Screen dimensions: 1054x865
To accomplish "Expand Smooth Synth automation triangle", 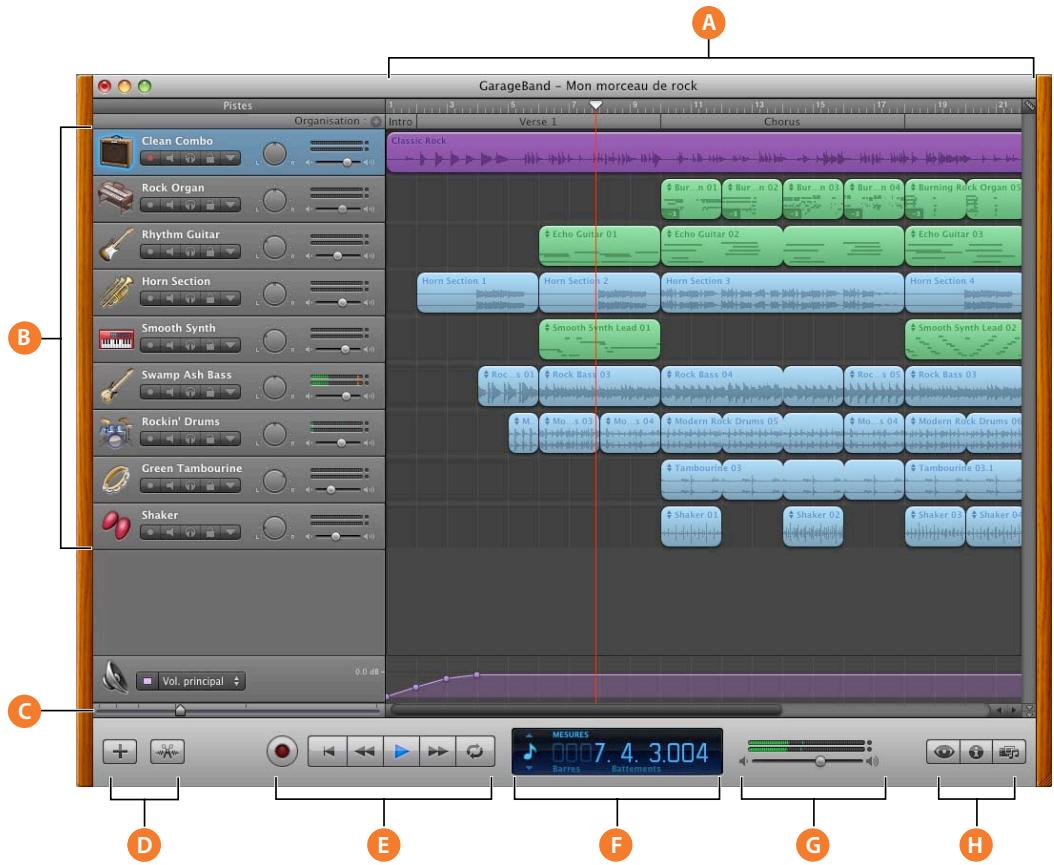I will pos(231,345).
